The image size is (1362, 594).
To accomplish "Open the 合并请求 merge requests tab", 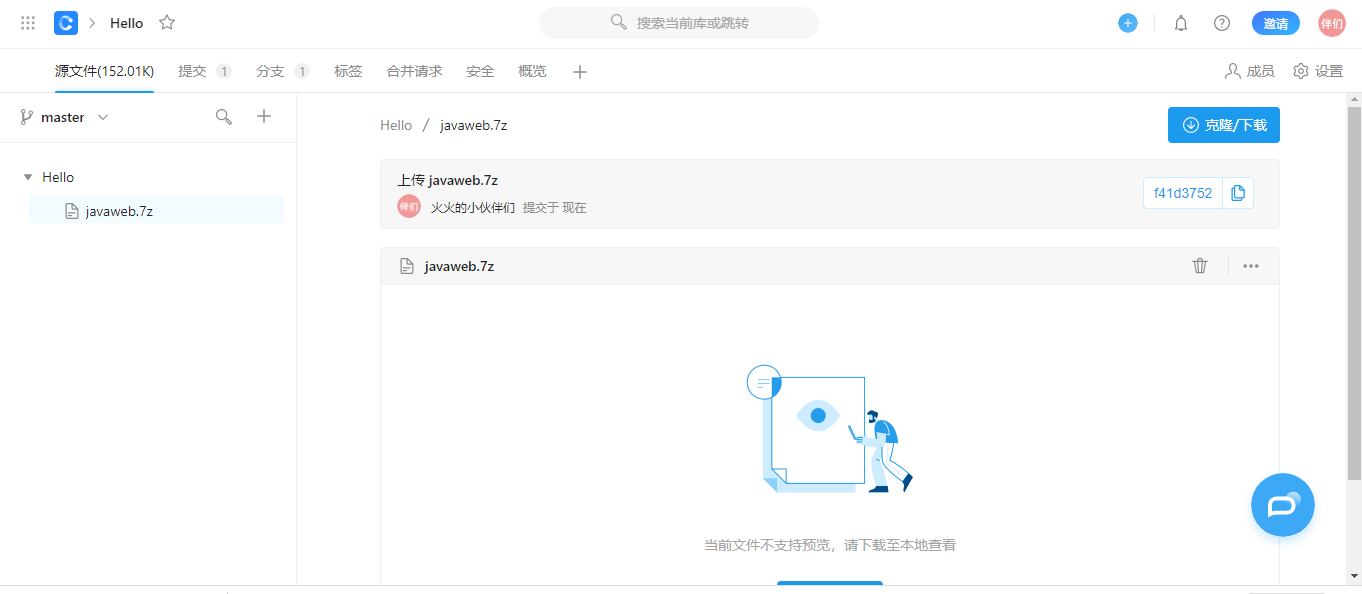I will [x=413, y=71].
